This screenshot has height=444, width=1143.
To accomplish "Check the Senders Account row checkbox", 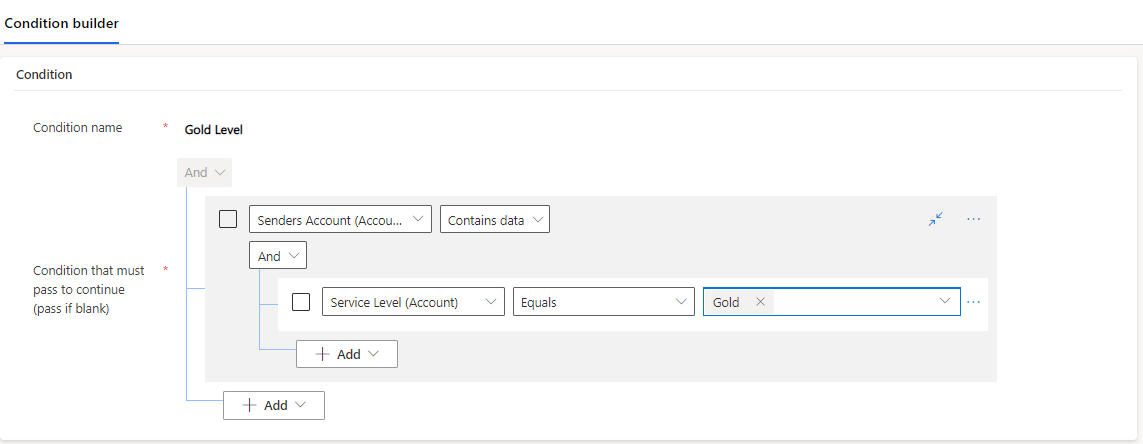I will pyautogui.click(x=228, y=219).
